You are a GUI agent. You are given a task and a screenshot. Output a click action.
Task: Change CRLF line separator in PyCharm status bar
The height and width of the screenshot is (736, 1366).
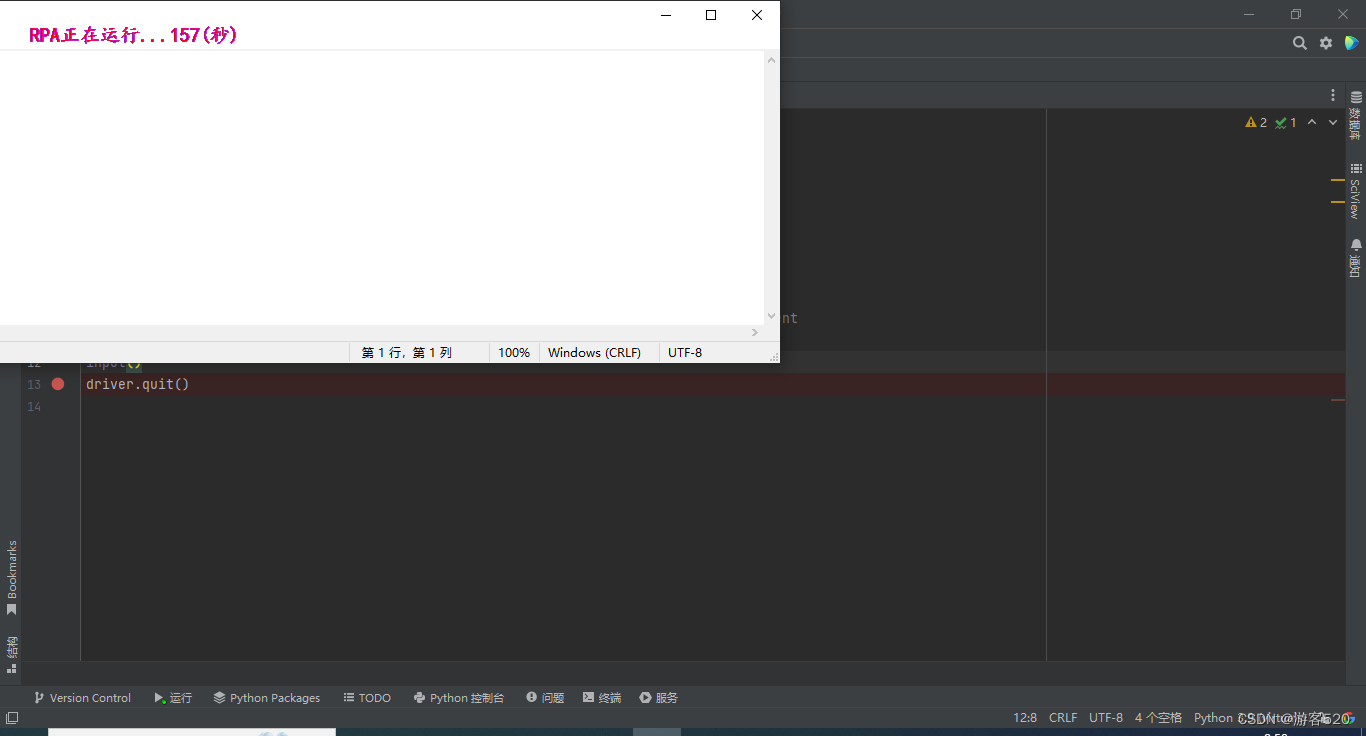(x=1063, y=718)
